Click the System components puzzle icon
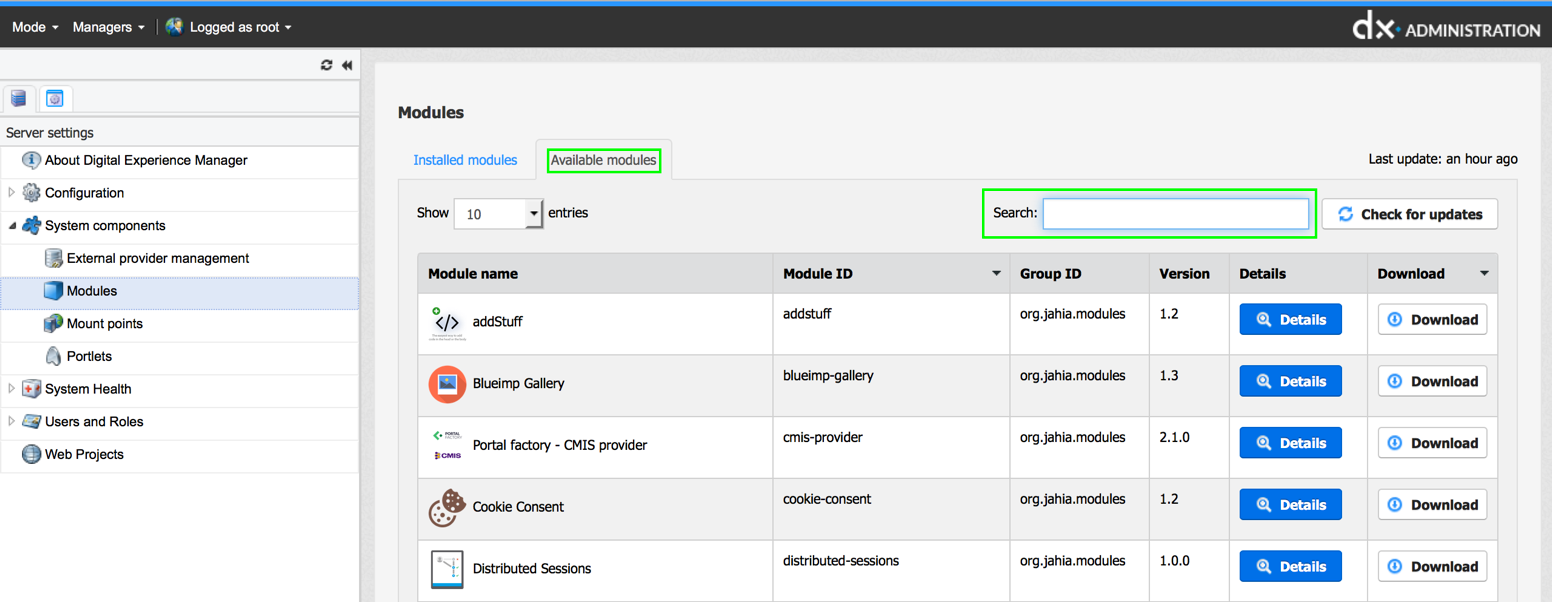The image size is (1552, 602). pos(32,226)
